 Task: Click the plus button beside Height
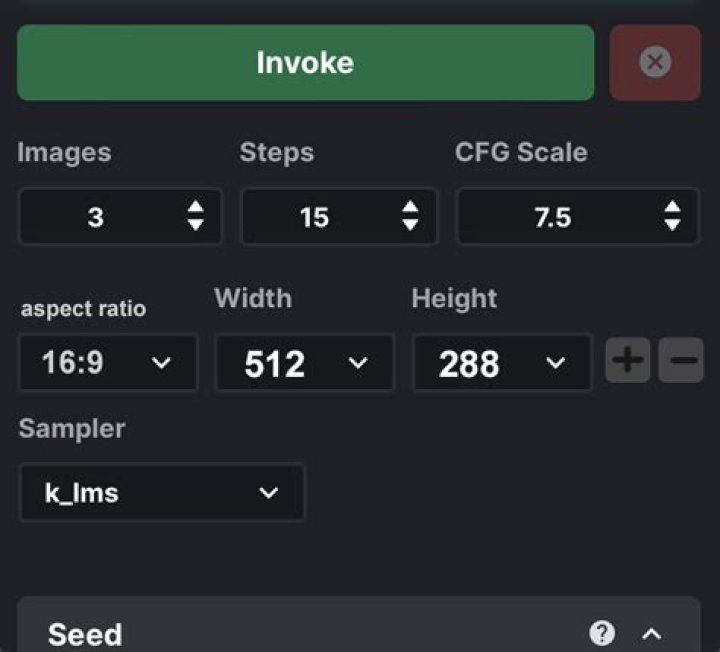pyautogui.click(x=628, y=360)
